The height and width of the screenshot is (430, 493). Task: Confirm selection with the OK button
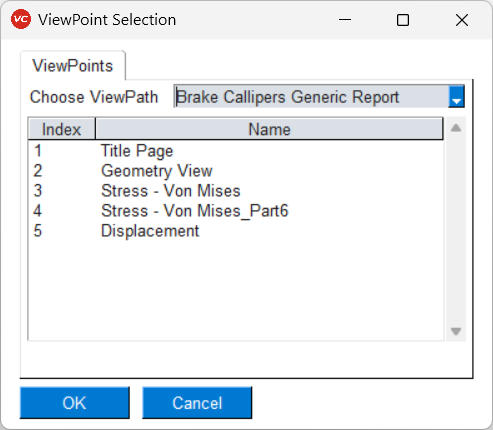point(75,403)
